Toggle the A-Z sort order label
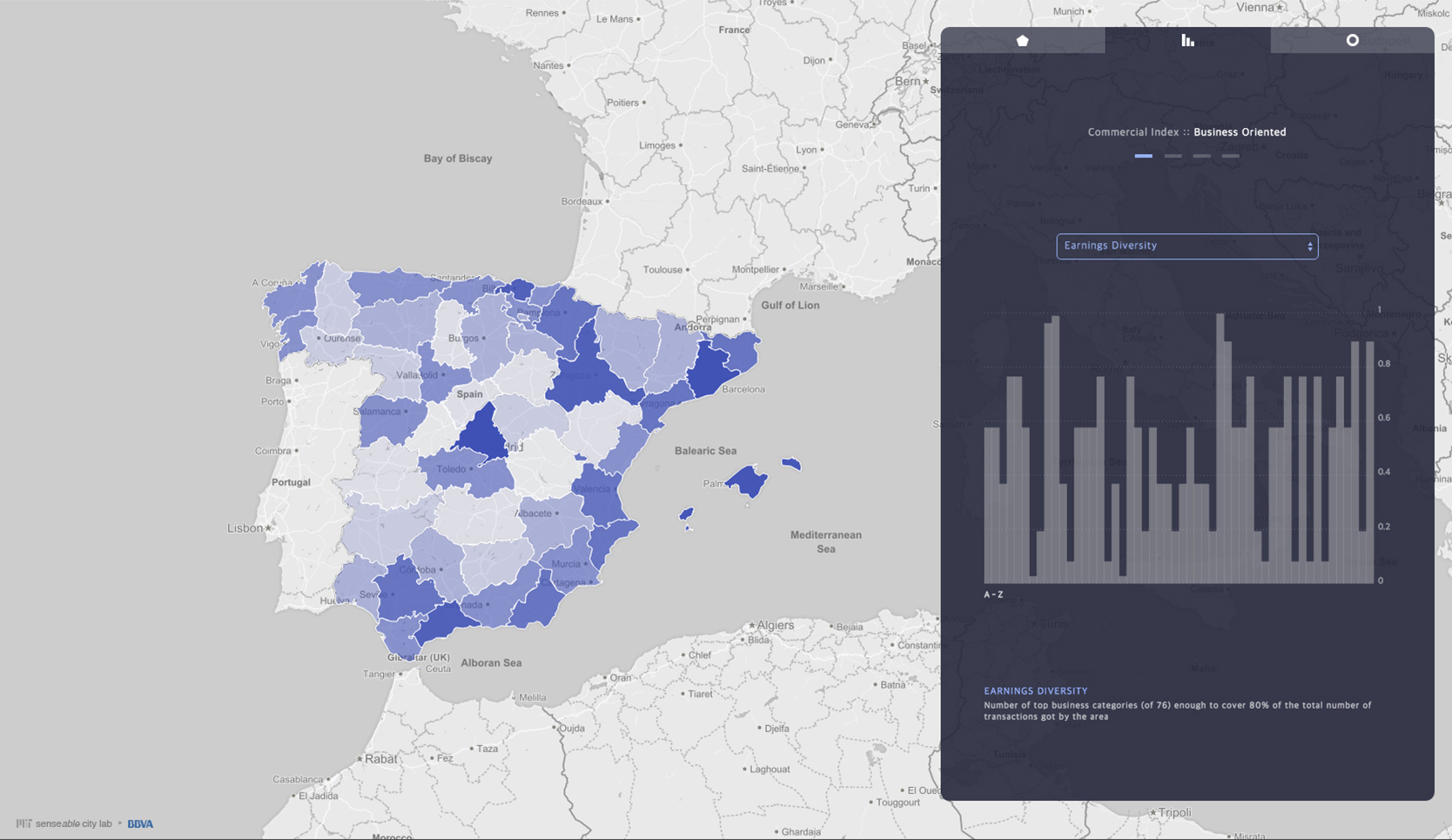Screen dimensions: 1452x840 pyautogui.click(x=993, y=595)
